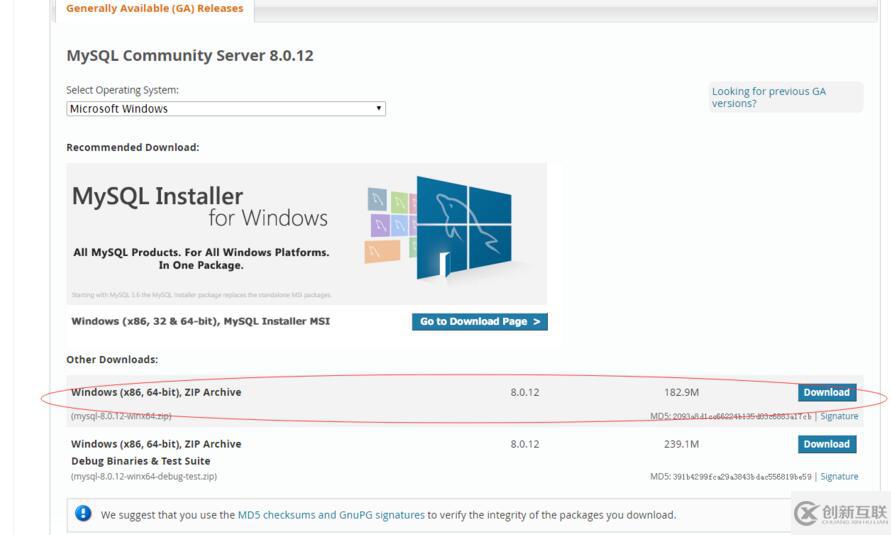
Task: Open the Generally Available (GA) Releases tab
Action: [155, 9]
